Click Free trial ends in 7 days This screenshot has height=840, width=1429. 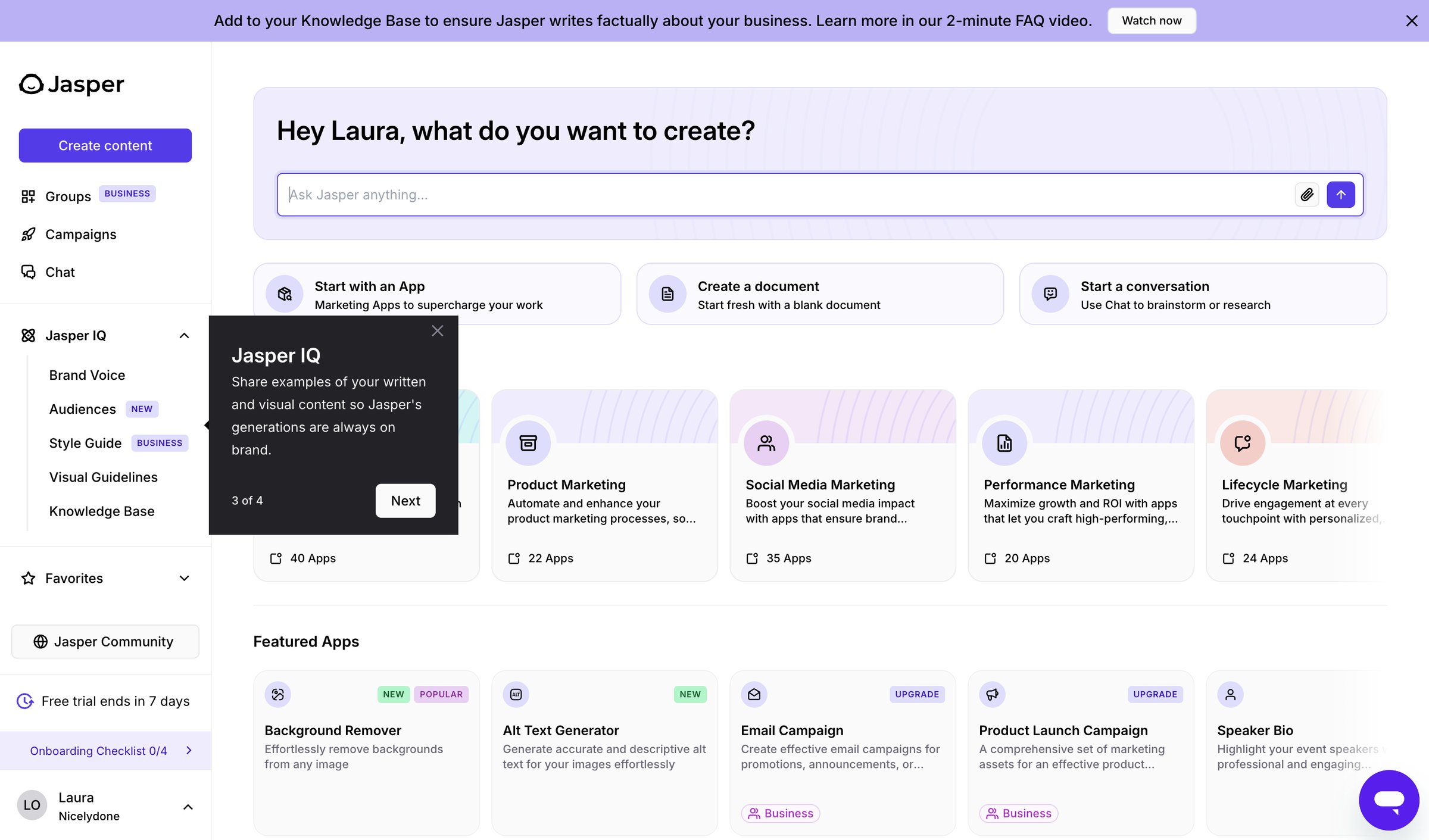coord(116,701)
